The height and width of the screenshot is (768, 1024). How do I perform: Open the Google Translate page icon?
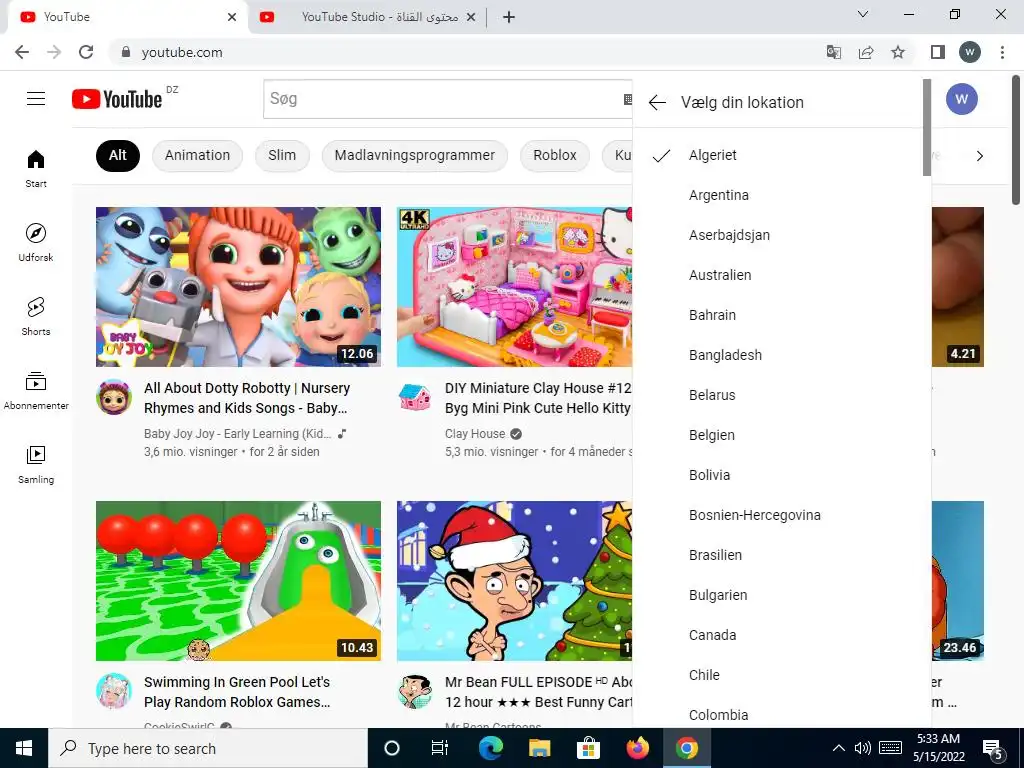(x=833, y=52)
